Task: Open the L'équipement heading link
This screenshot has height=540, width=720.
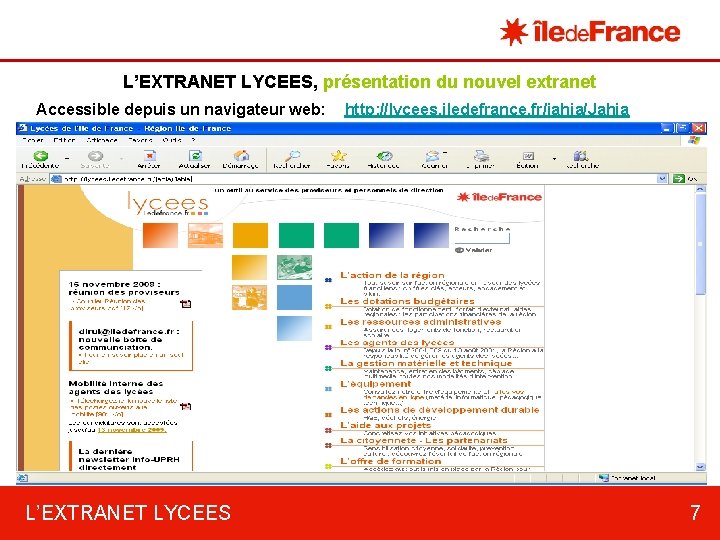Action: [x=376, y=384]
